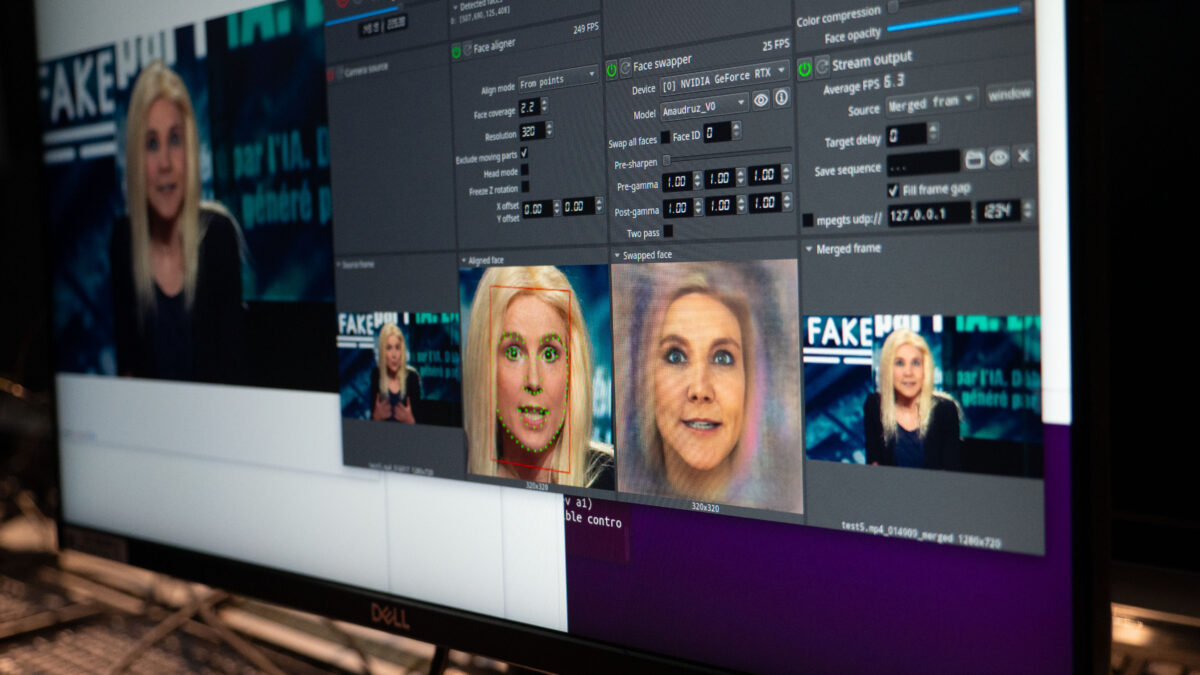Click the Face swapper power icon
The image size is (1200, 675).
pos(611,68)
